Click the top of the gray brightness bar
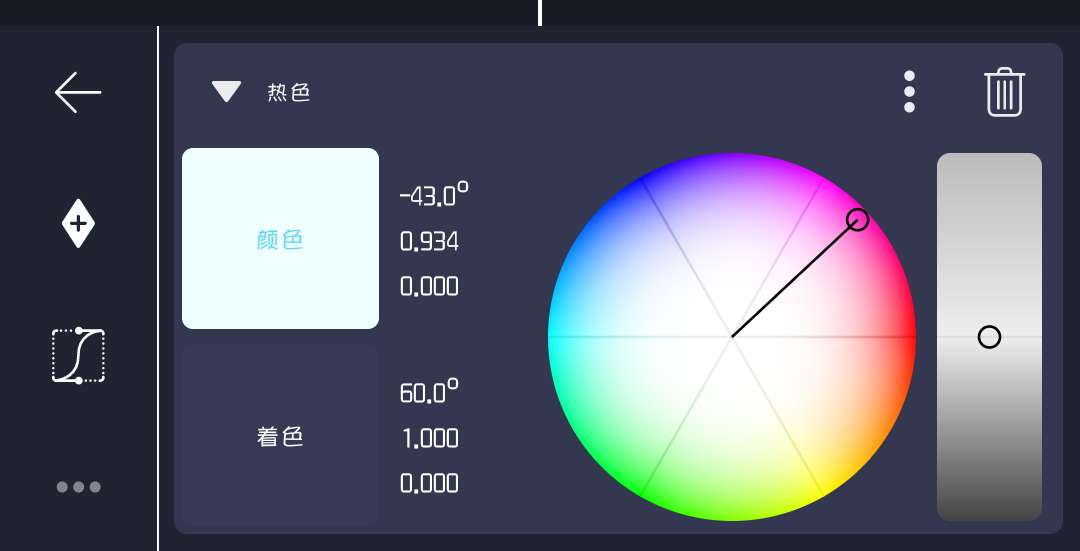This screenshot has height=551, width=1080. coord(989,165)
